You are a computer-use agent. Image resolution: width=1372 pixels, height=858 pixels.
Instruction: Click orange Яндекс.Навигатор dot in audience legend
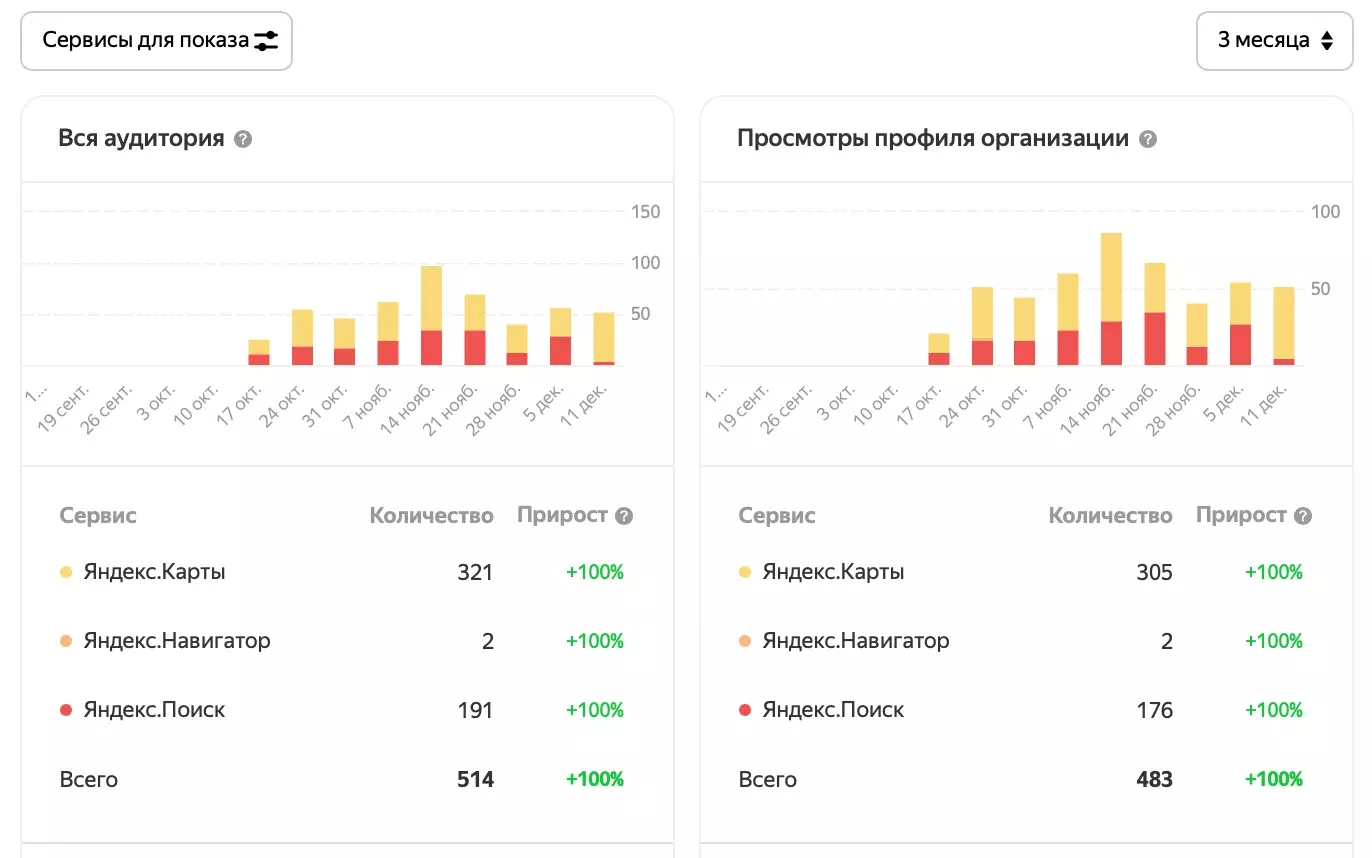(x=66, y=641)
